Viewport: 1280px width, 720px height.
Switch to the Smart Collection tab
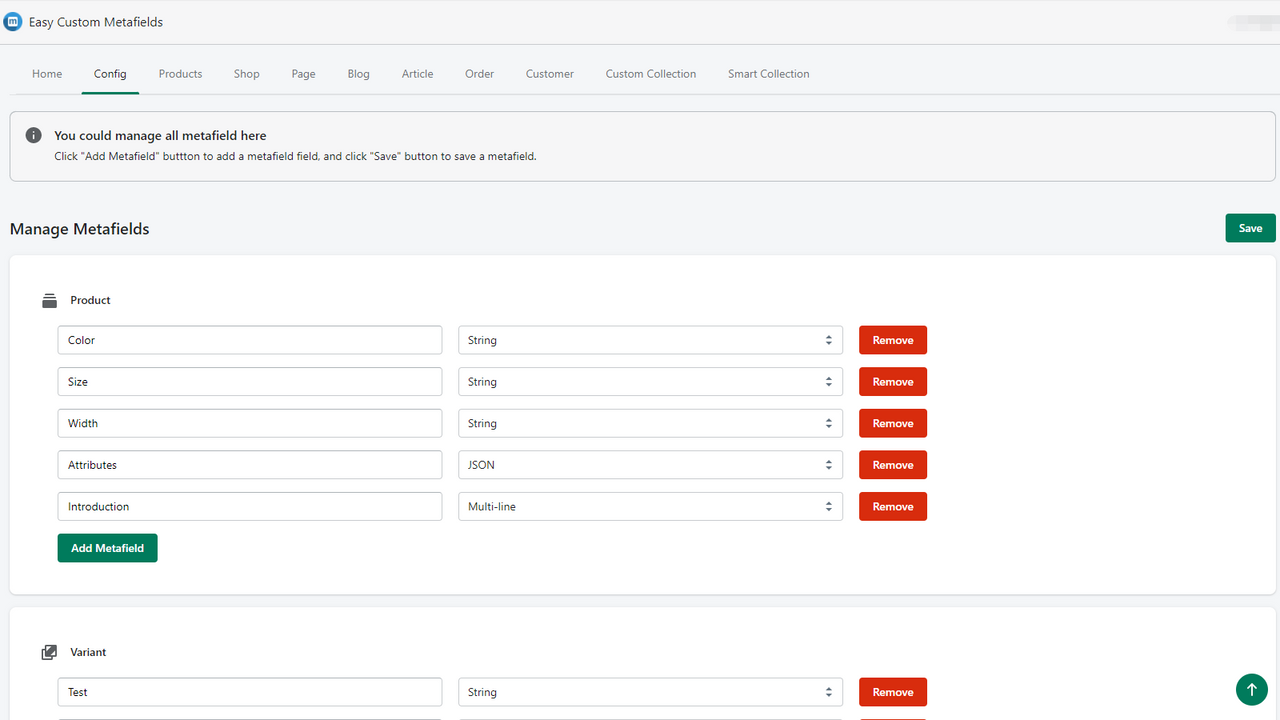[x=769, y=74]
